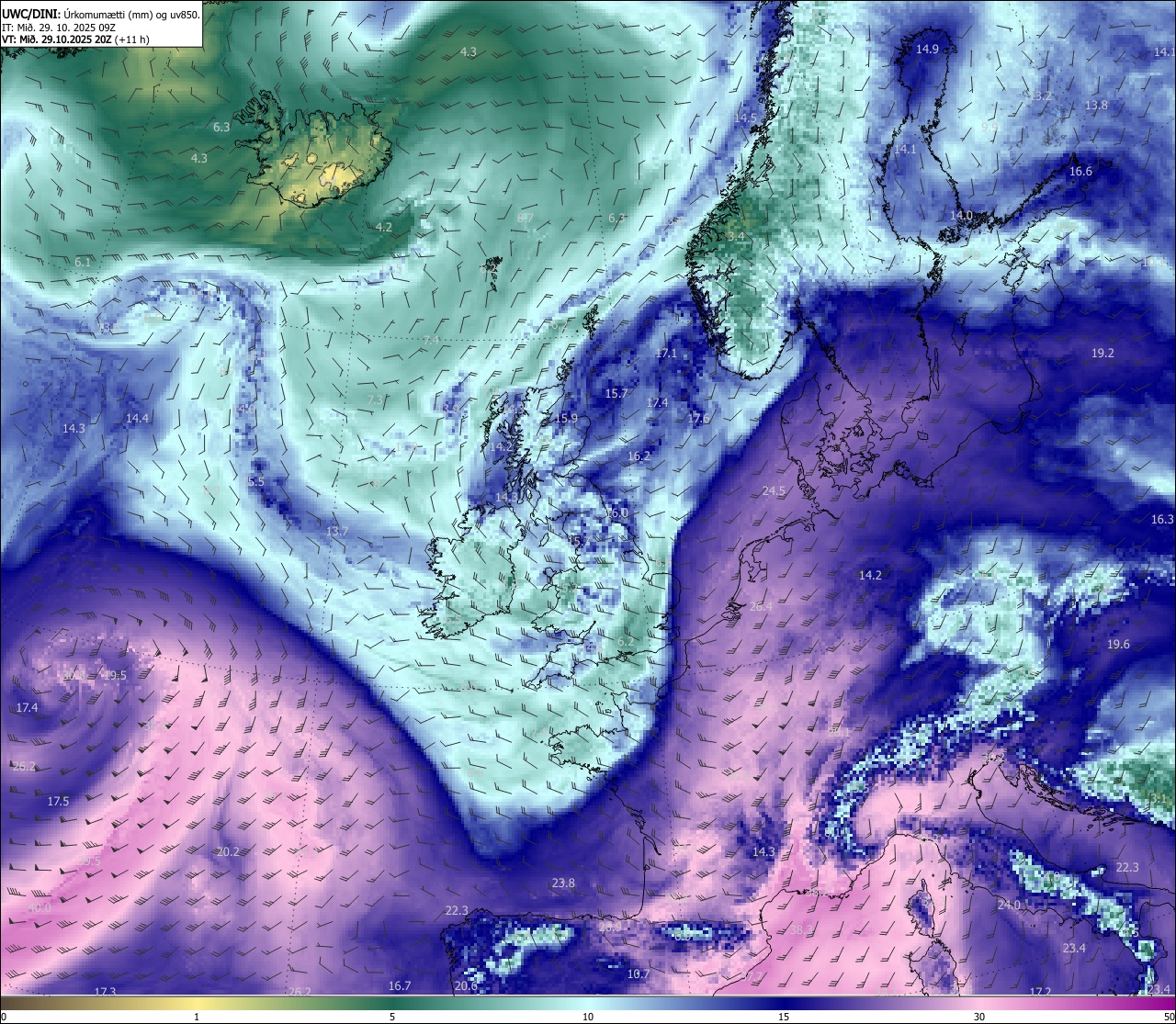Click the 19.5 value on the map
Image resolution: width=1176 pixels, height=1024 pixels.
point(115,676)
